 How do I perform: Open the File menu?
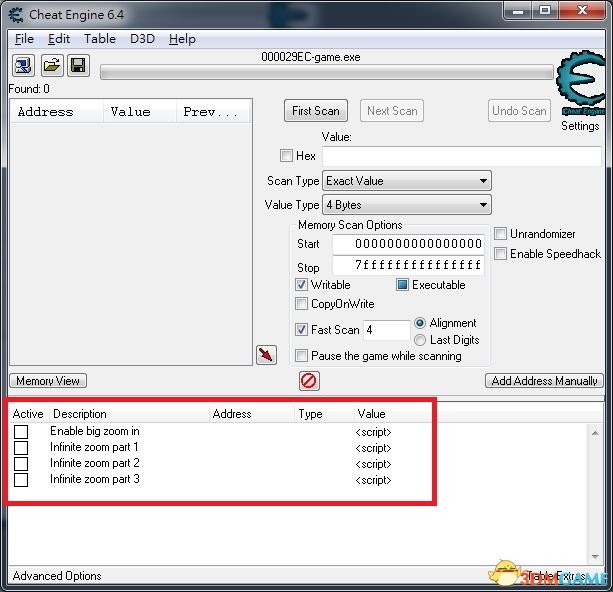(x=24, y=39)
